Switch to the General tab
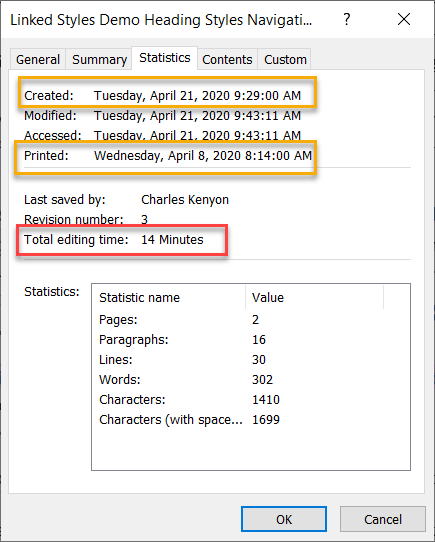Viewport: 435px width, 542px height. pos(38,59)
